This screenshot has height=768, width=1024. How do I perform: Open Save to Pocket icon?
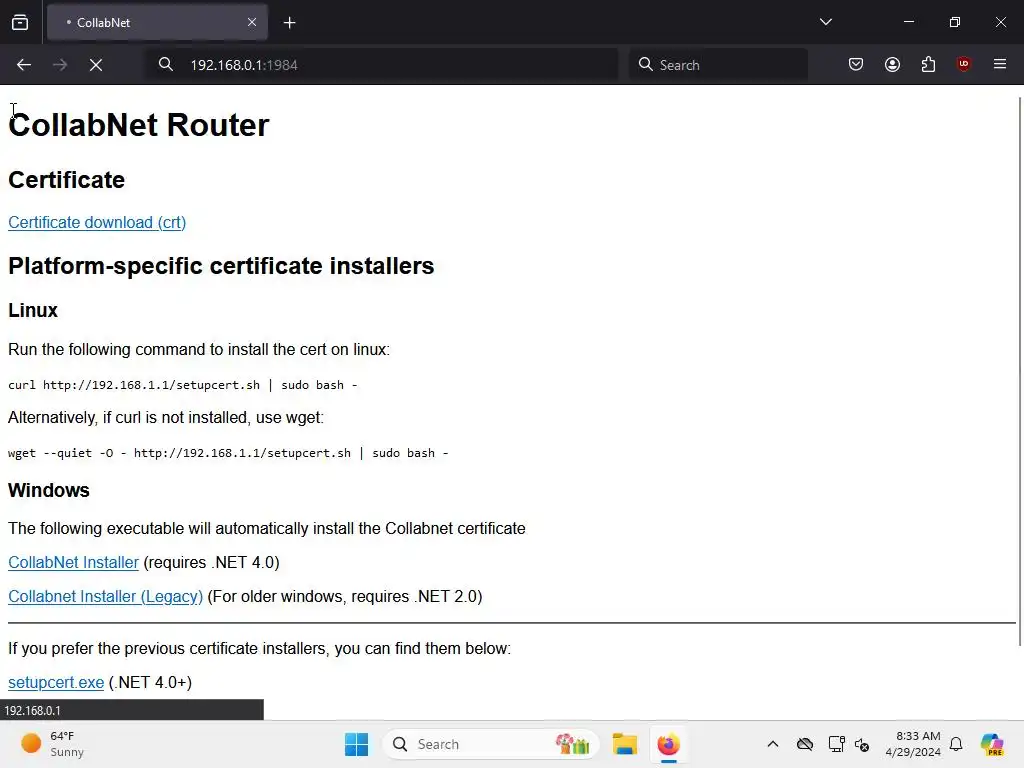(x=856, y=64)
